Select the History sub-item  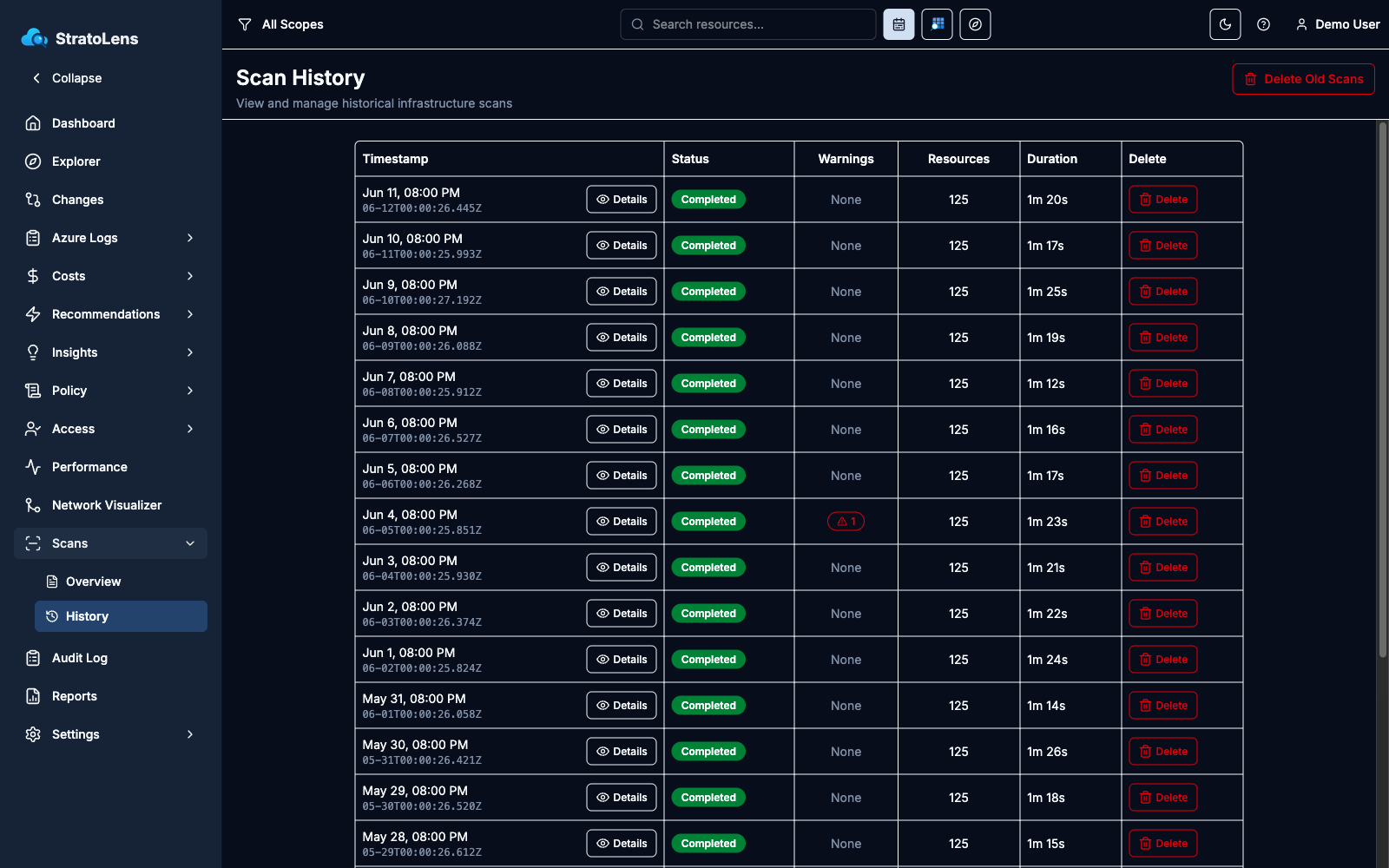coord(121,616)
